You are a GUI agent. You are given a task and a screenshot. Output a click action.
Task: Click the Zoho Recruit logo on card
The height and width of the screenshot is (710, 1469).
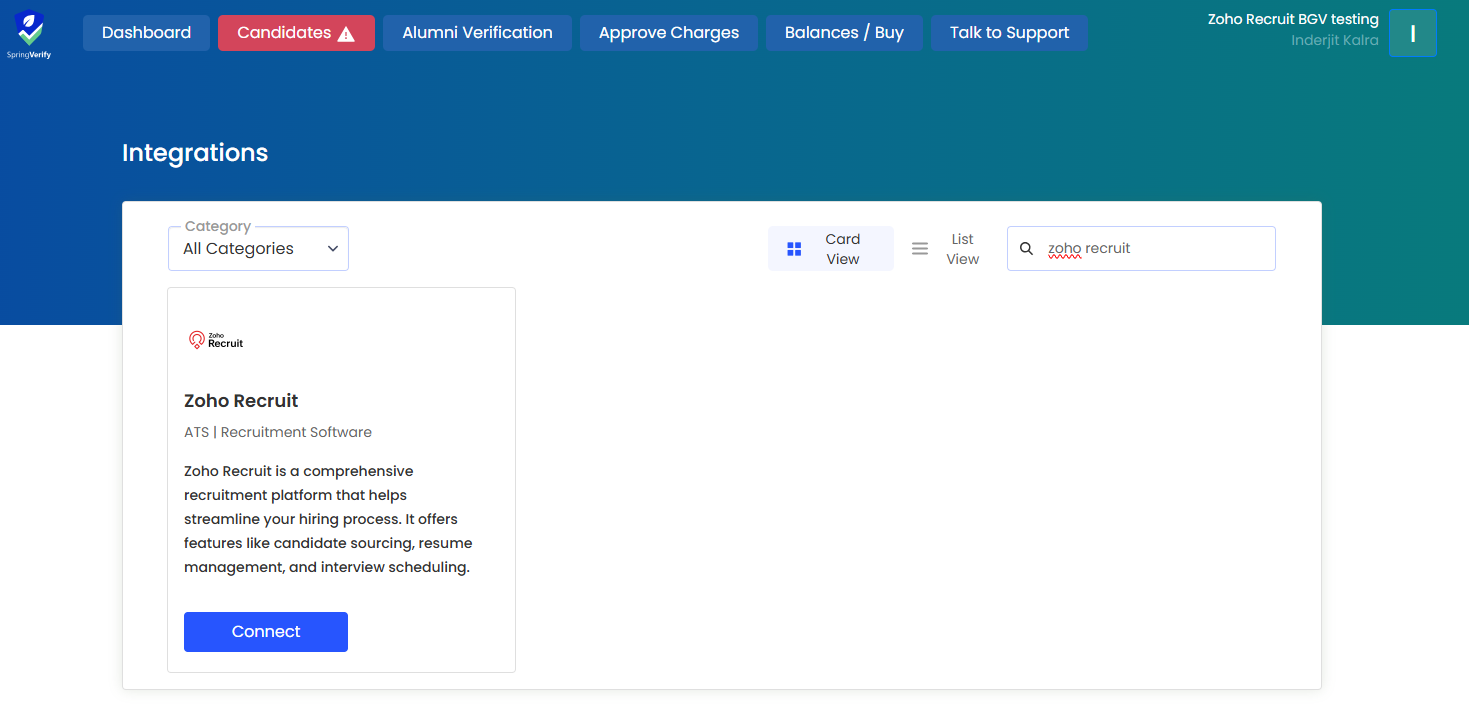[216, 340]
